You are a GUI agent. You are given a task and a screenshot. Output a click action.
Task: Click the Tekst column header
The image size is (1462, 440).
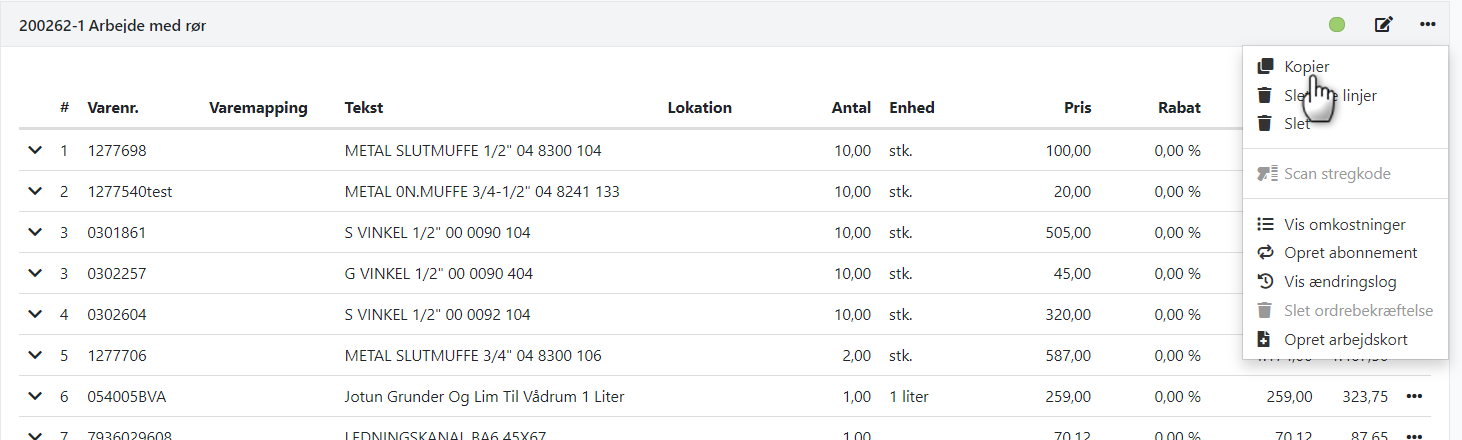coord(363,108)
